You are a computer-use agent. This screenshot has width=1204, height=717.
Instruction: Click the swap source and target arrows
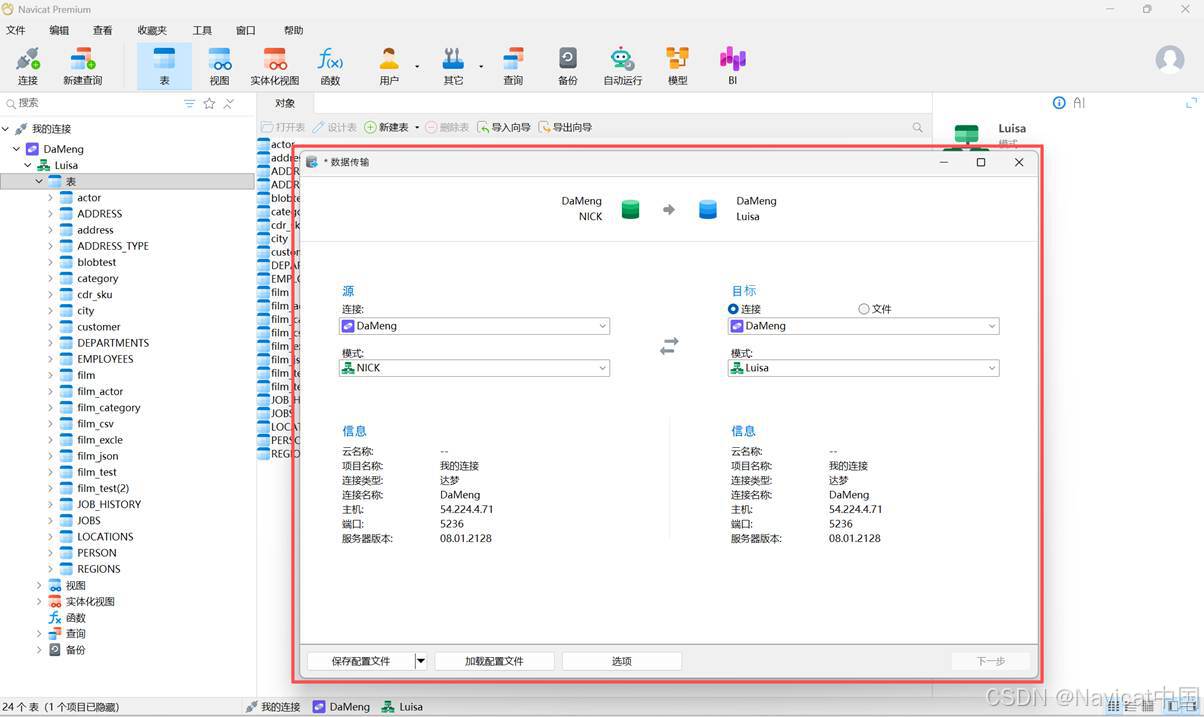(x=669, y=346)
